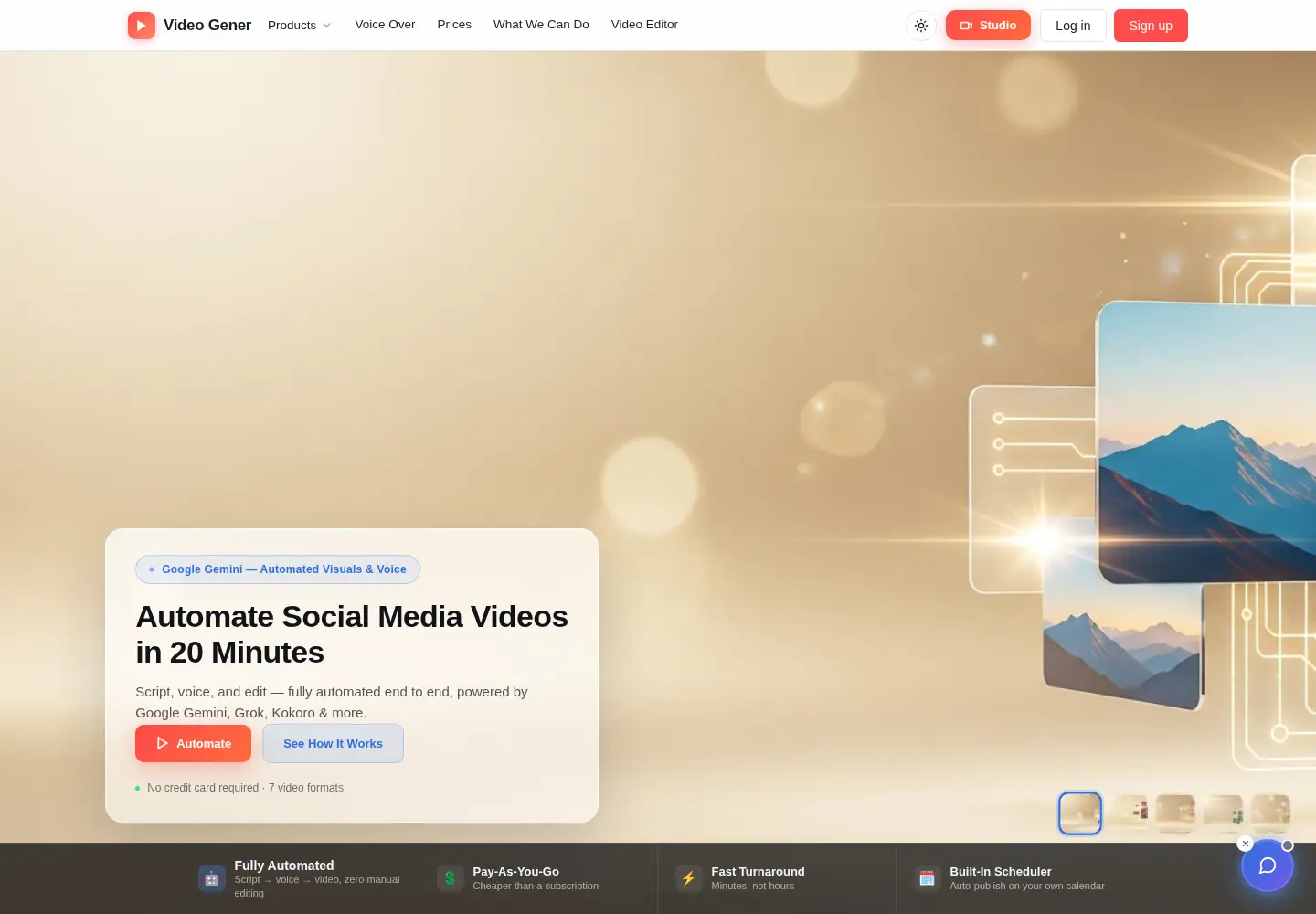Click the "Pay-As-You-Go" feature title

pos(515,872)
